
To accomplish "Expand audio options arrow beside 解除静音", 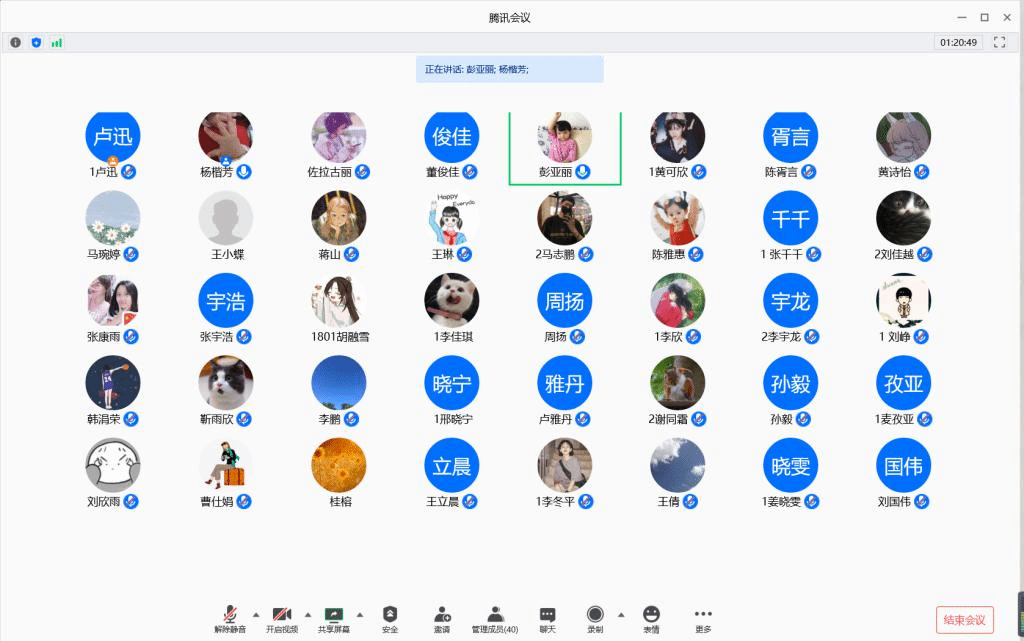I will pos(255,614).
